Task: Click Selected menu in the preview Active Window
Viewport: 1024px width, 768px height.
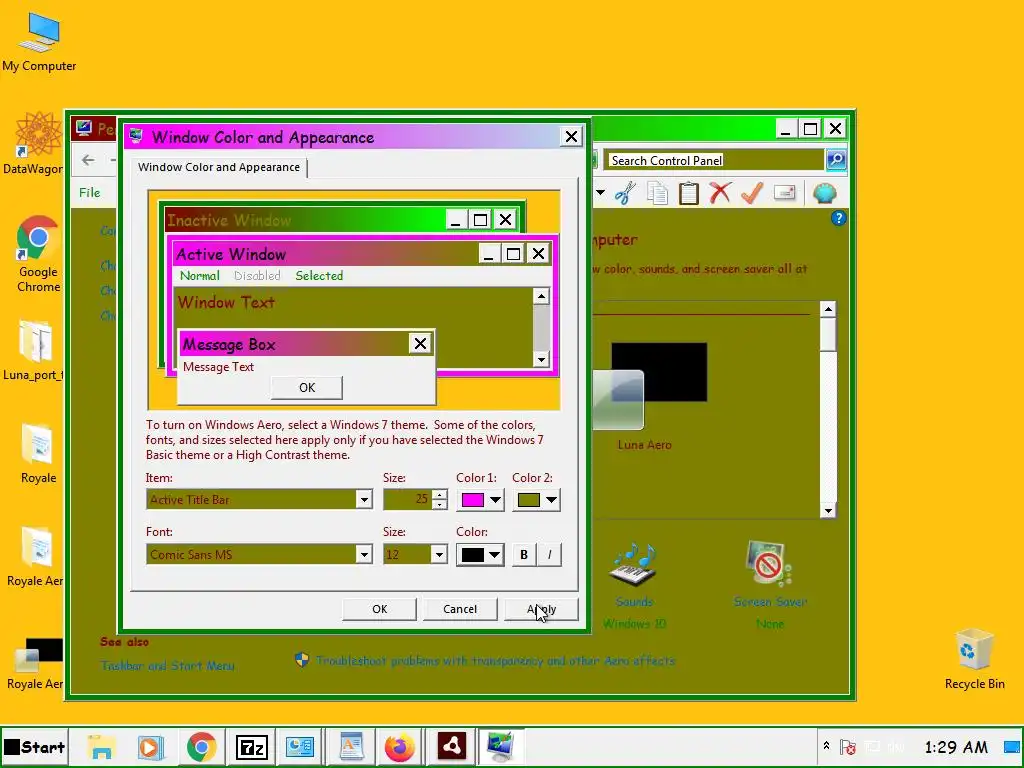Action: (x=319, y=276)
